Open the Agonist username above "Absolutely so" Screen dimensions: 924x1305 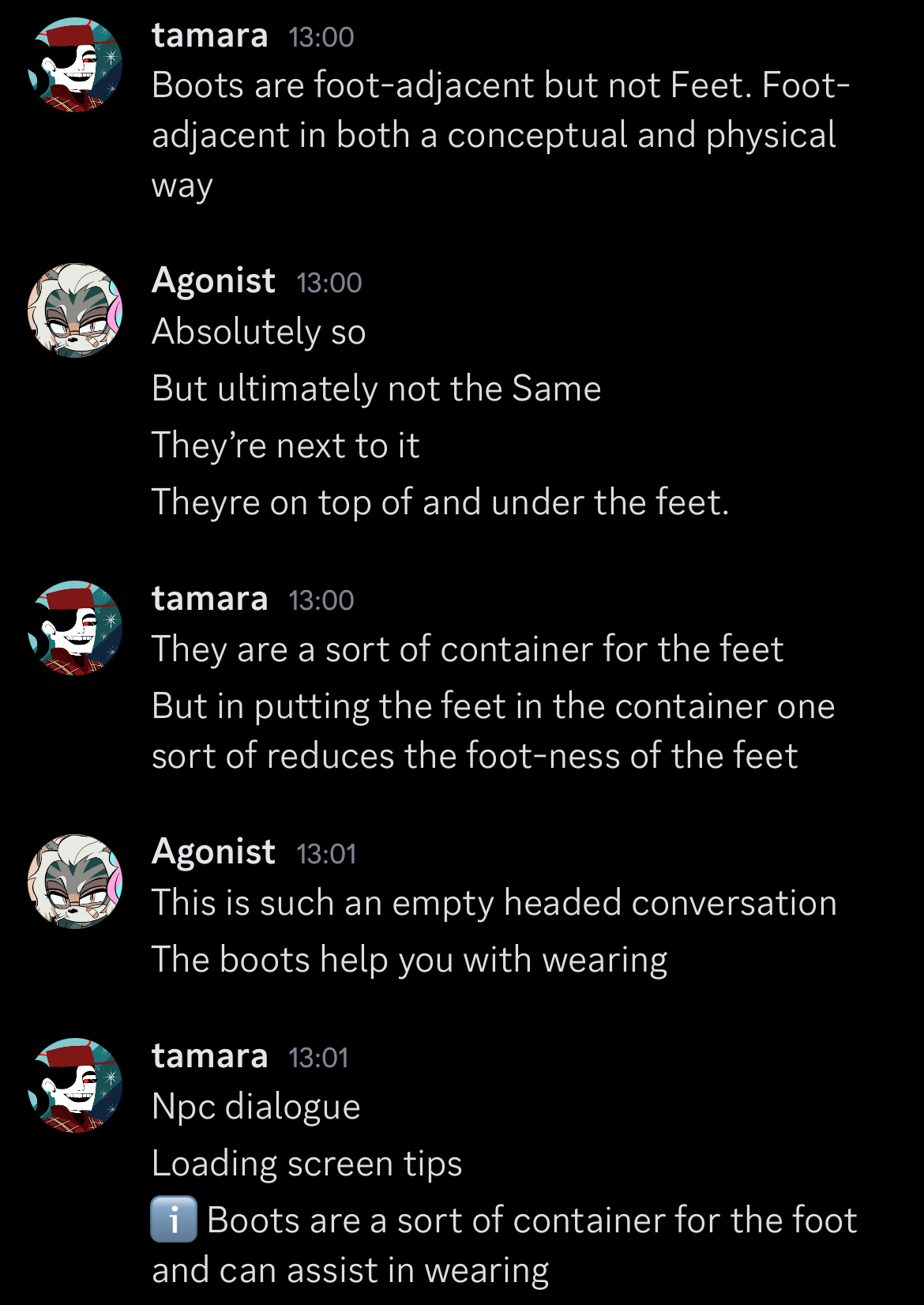point(213,281)
